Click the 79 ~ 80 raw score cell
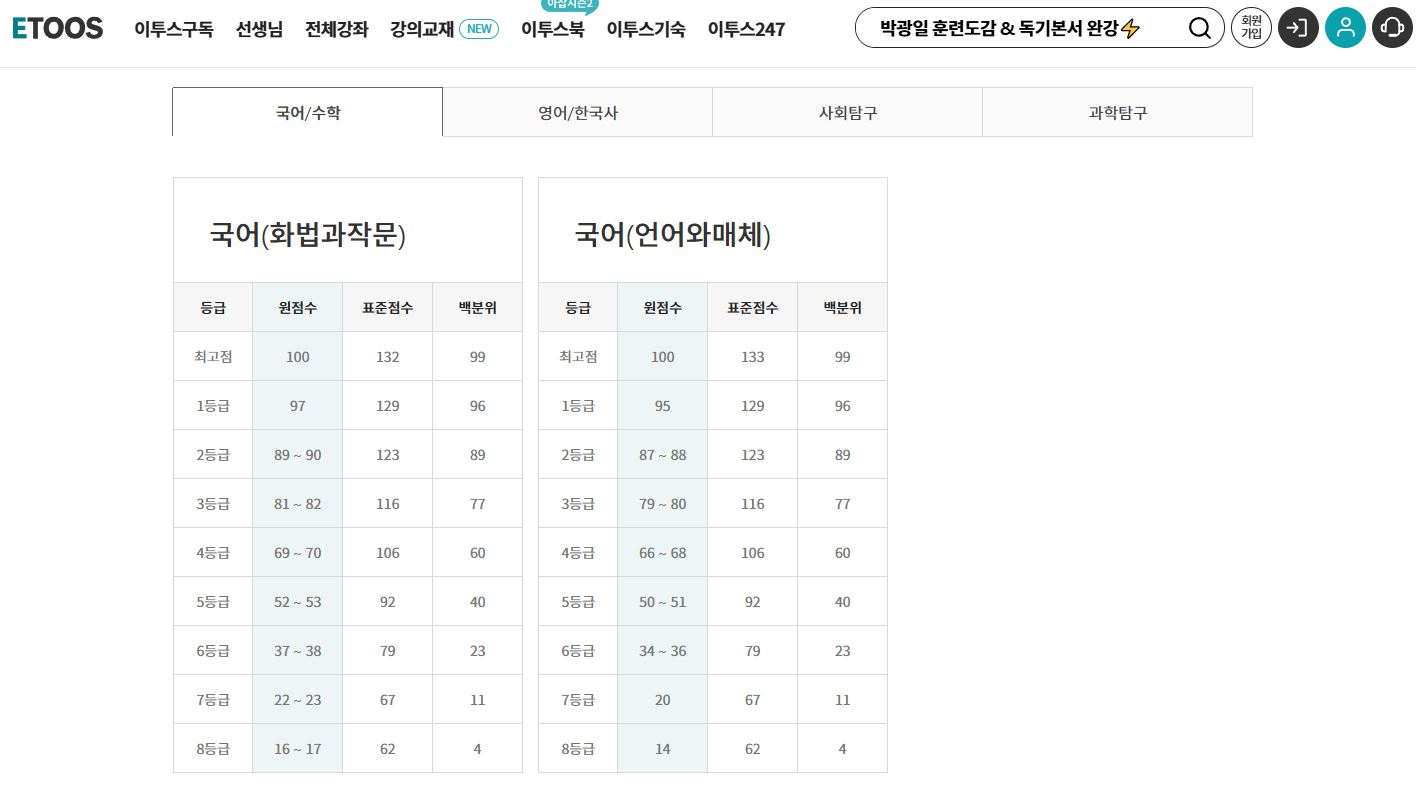Screen dimensions: 1416x795 click(663, 504)
